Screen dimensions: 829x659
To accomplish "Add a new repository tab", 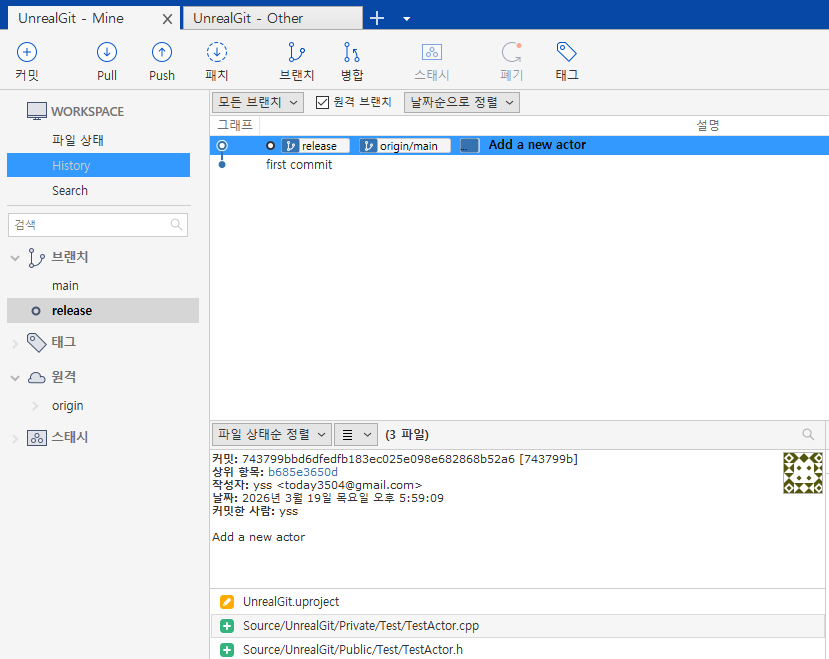I will pyautogui.click(x=377, y=19).
